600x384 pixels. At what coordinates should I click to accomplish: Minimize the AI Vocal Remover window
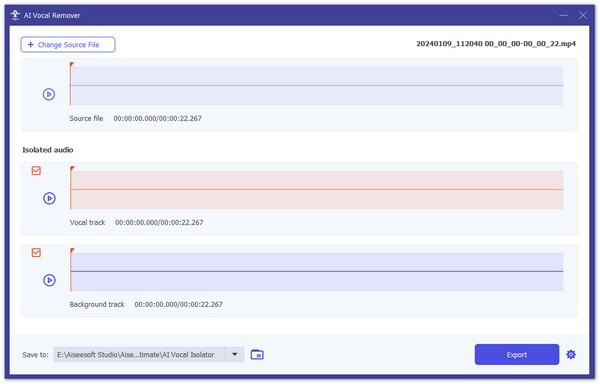[x=563, y=15]
